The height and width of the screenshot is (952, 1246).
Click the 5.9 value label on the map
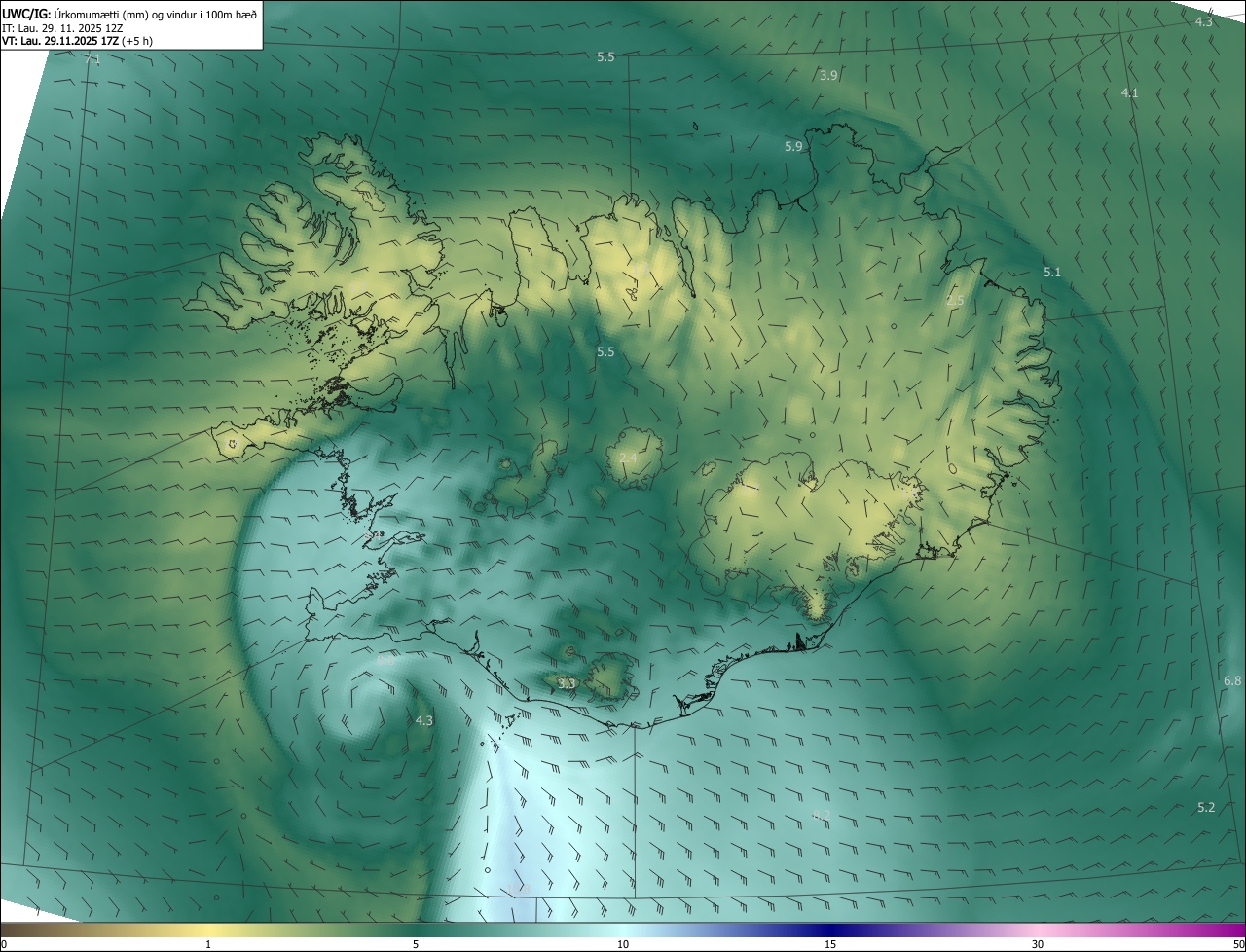(793, 146)
